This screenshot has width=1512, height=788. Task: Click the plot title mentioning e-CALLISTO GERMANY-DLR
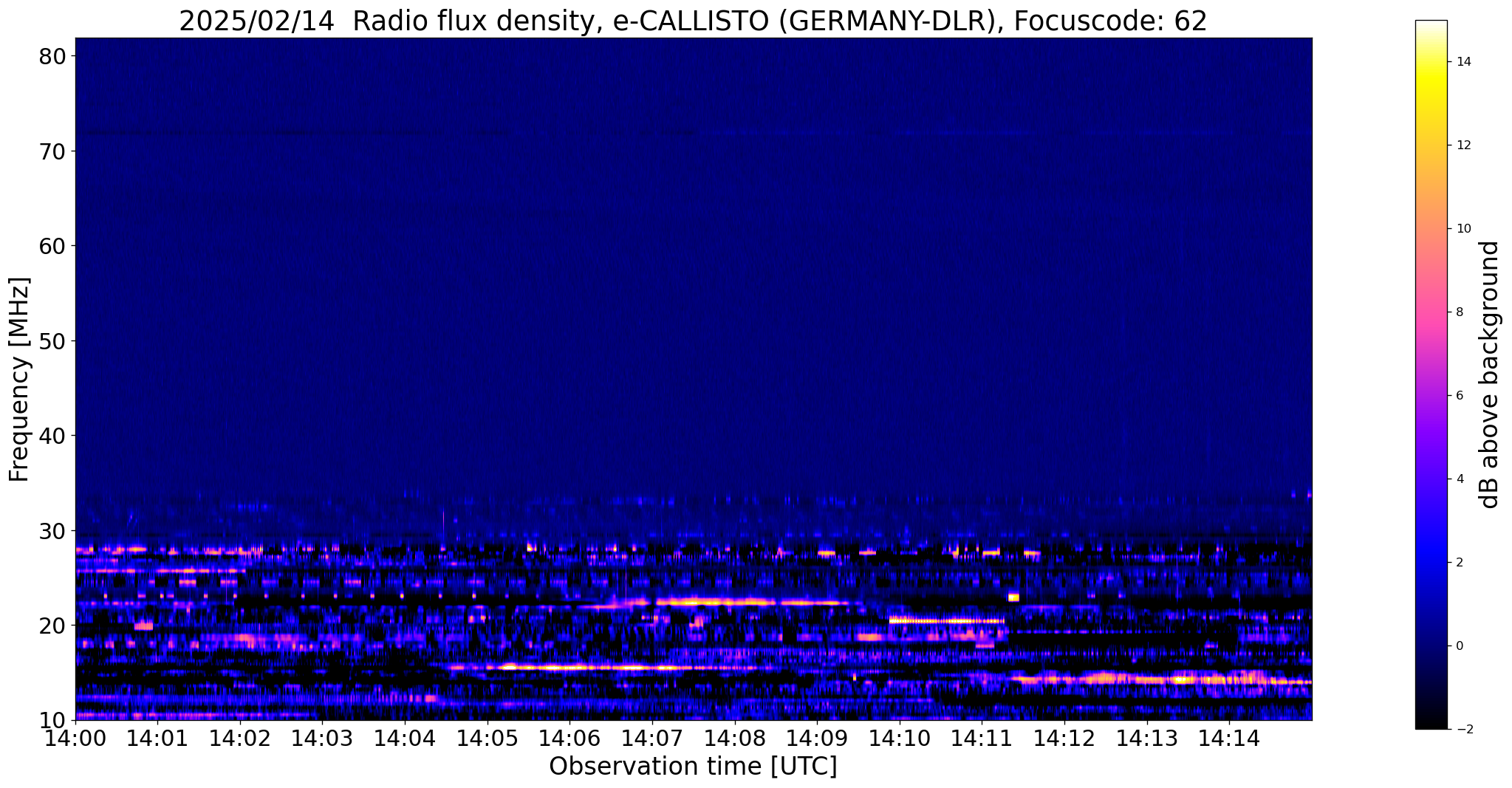tap(693, 21)
